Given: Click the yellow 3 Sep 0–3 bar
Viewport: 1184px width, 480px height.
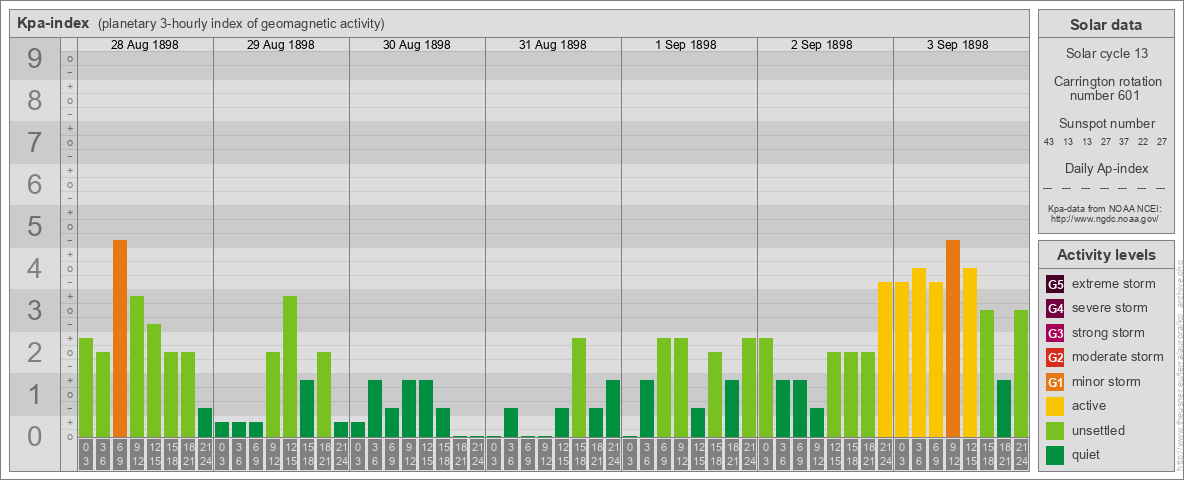Looking at the screenshot, I should click(x=902, y=359).
